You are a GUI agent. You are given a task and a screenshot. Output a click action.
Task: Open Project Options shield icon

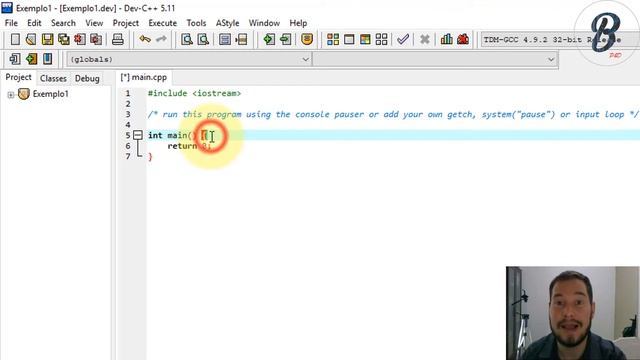coord(307,39)
